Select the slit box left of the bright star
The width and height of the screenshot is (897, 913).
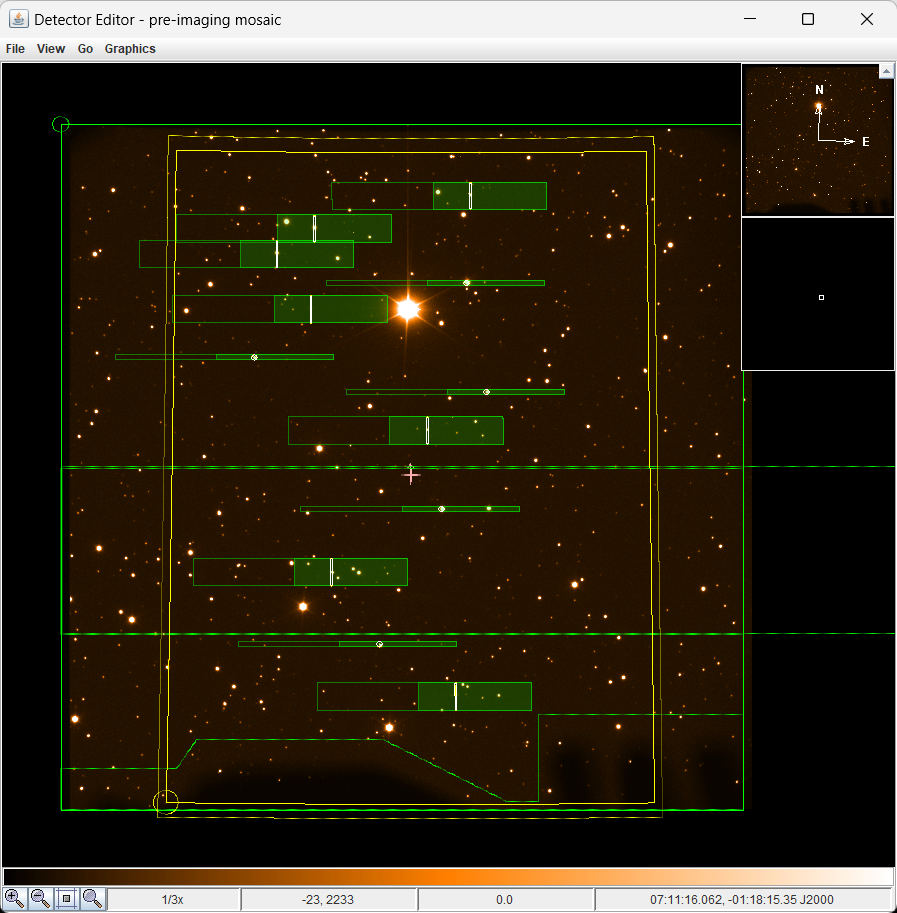281,309
